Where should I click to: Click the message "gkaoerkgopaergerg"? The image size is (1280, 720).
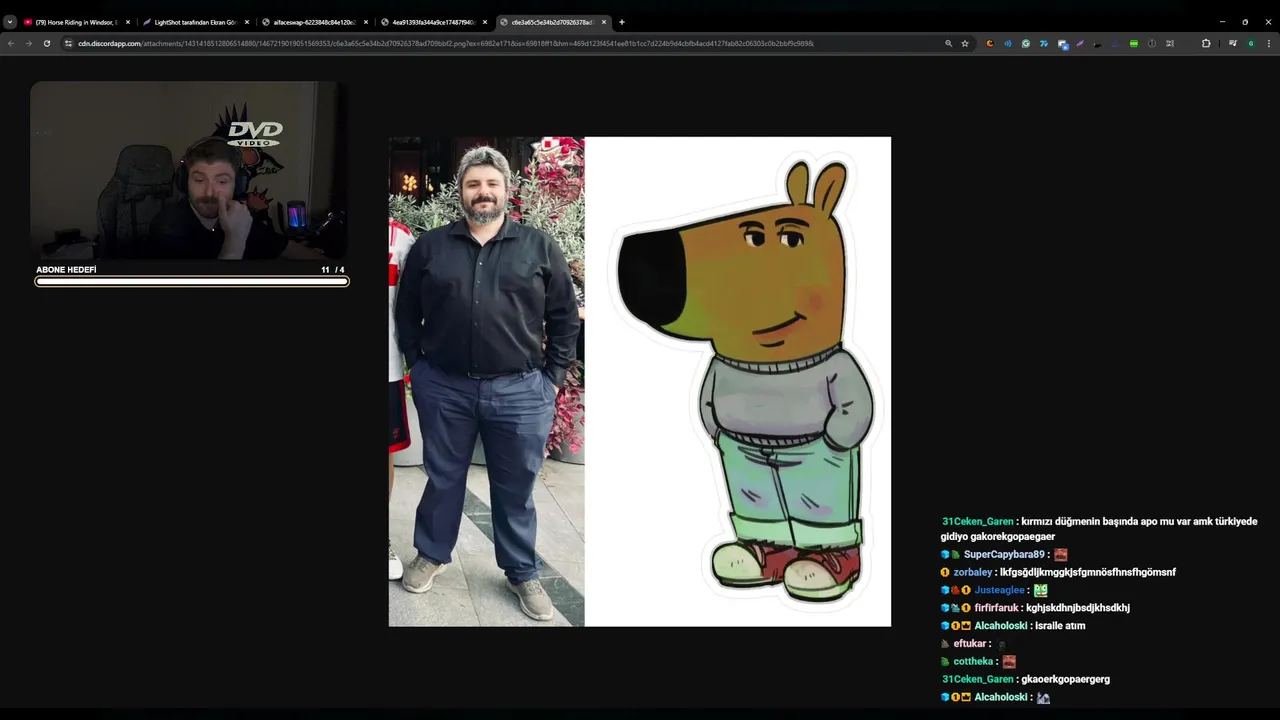[x=1065, y=680]
